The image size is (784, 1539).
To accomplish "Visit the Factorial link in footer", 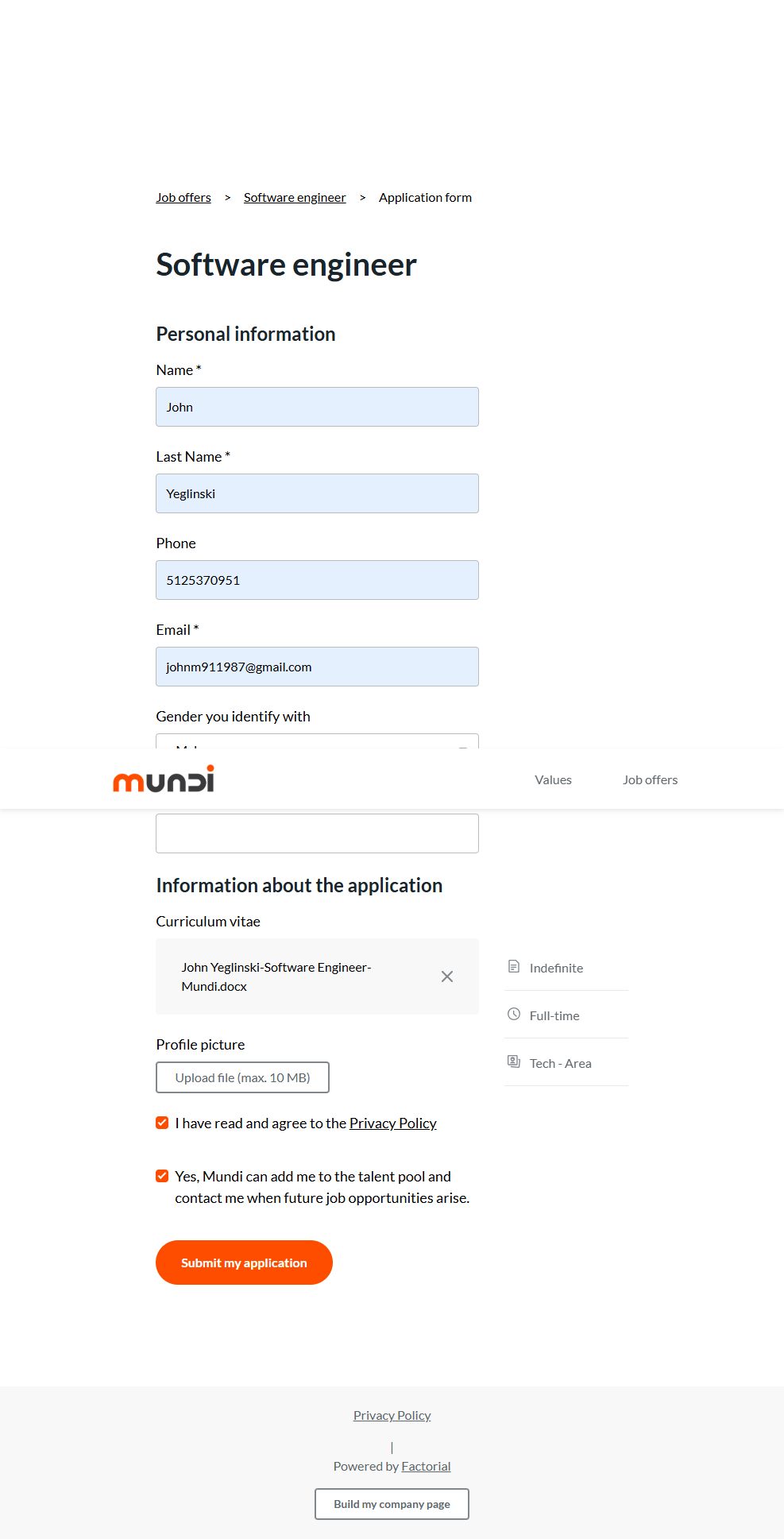I will coord(426,1467).
